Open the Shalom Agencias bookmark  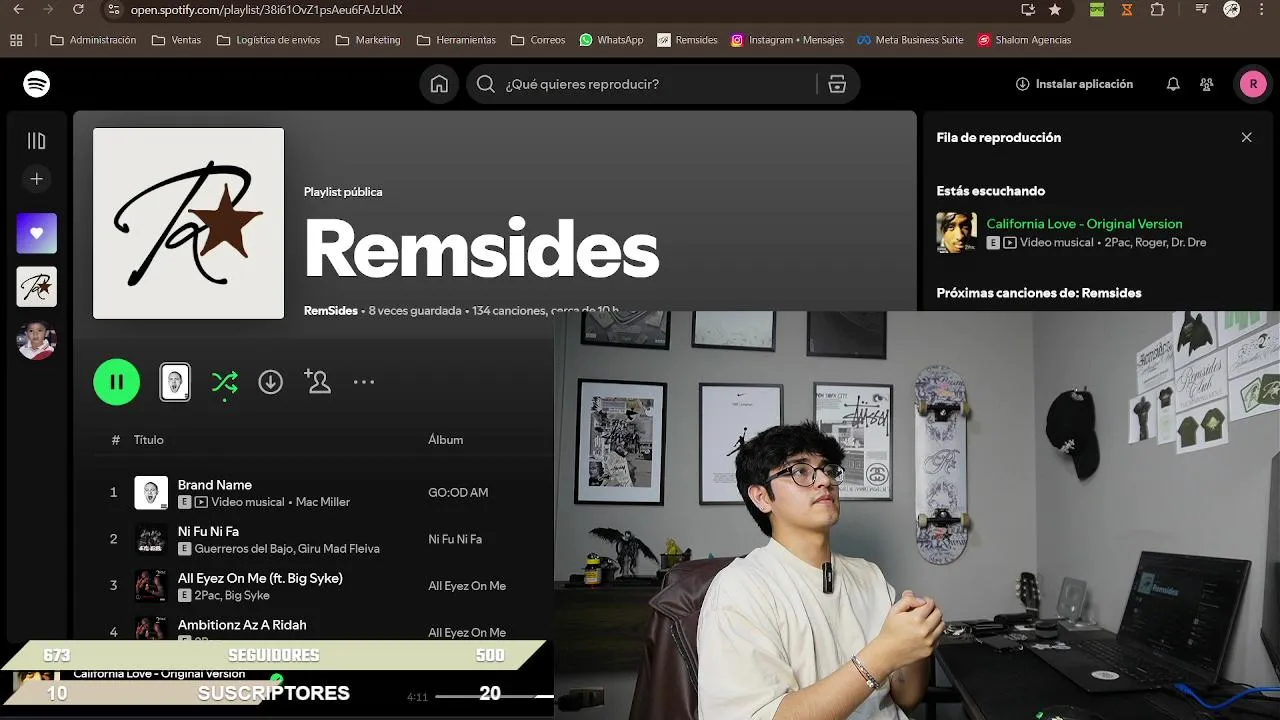pyautogui.click(x=1025, y=40)
